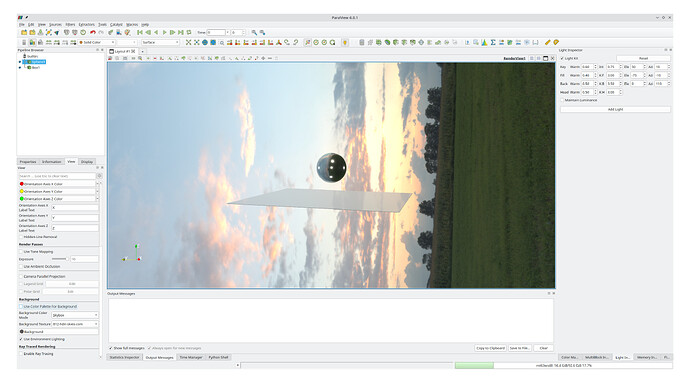The image size is (690, 388).
Task: Open the Surface representation dropdown
Action: (160, 42)
